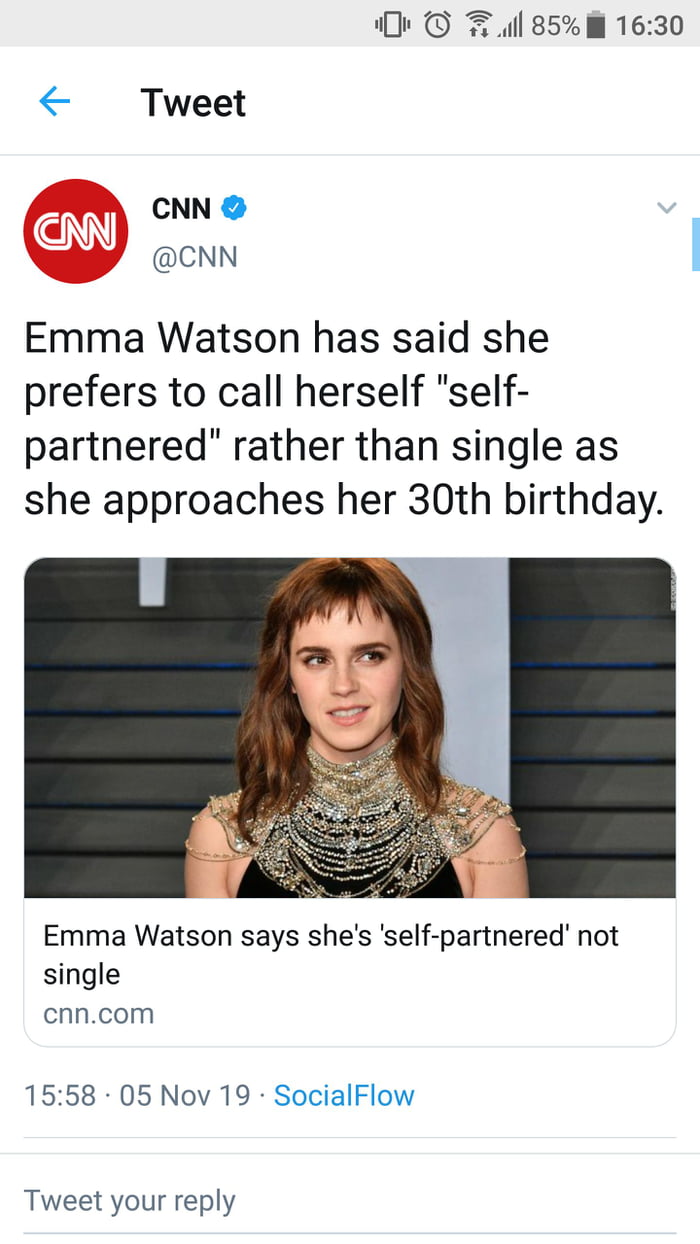Tap the cellular signal strength icon

pyautogui.click(x=514, y=26)
